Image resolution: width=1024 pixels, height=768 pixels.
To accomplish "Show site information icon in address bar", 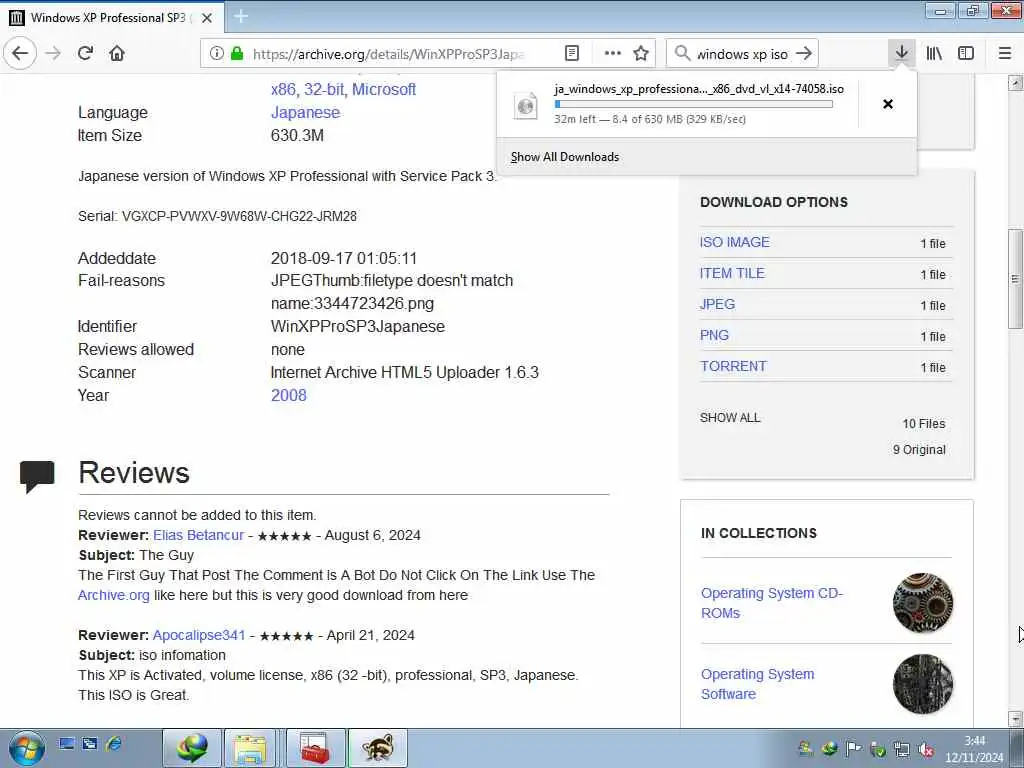I will (217, 54).
